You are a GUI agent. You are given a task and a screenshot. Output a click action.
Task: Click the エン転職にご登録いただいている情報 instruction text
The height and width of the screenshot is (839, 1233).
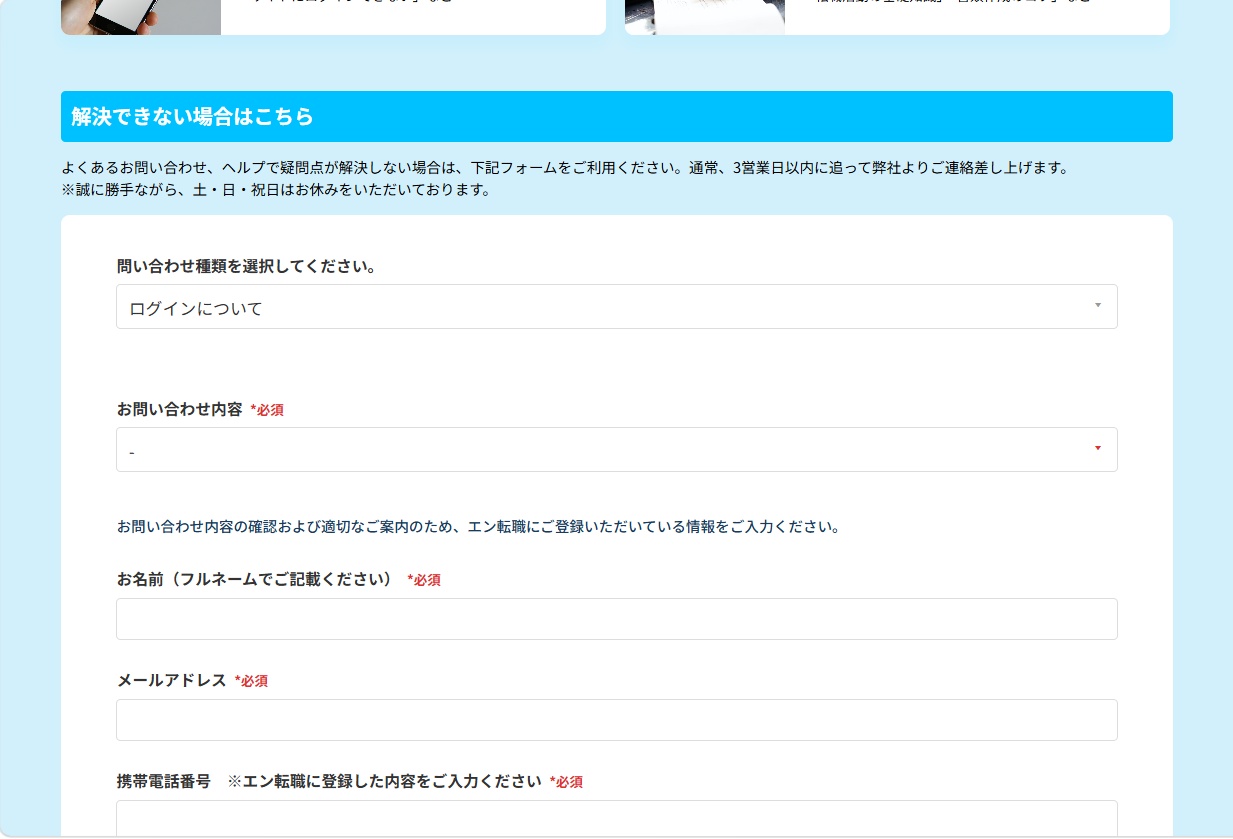(x=478, y=526)
